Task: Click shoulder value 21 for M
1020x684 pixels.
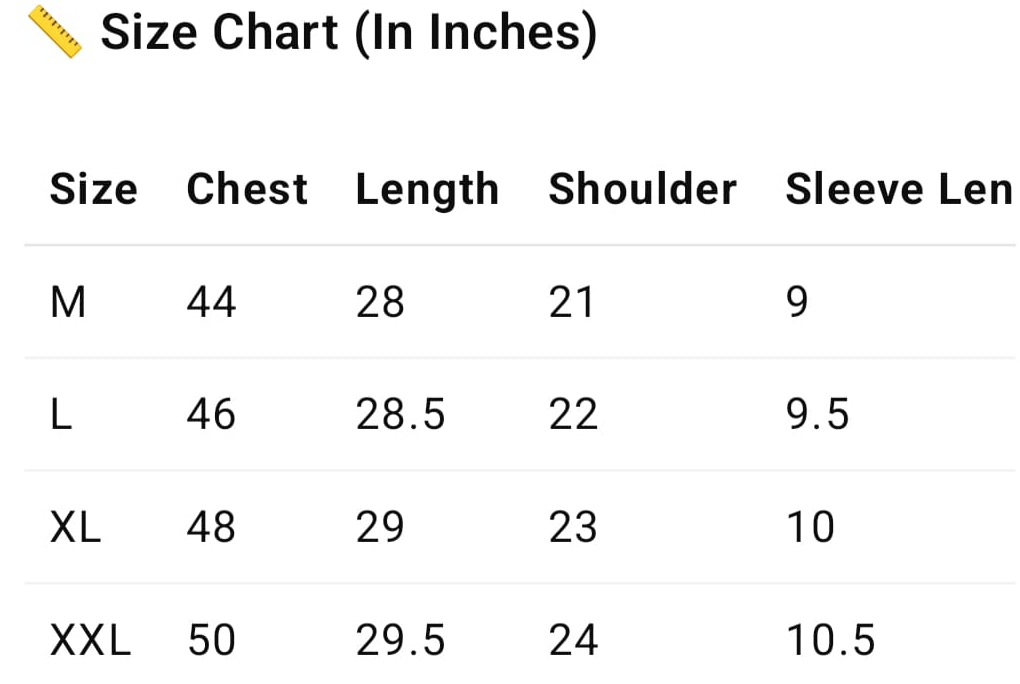Action: (572, 301)
